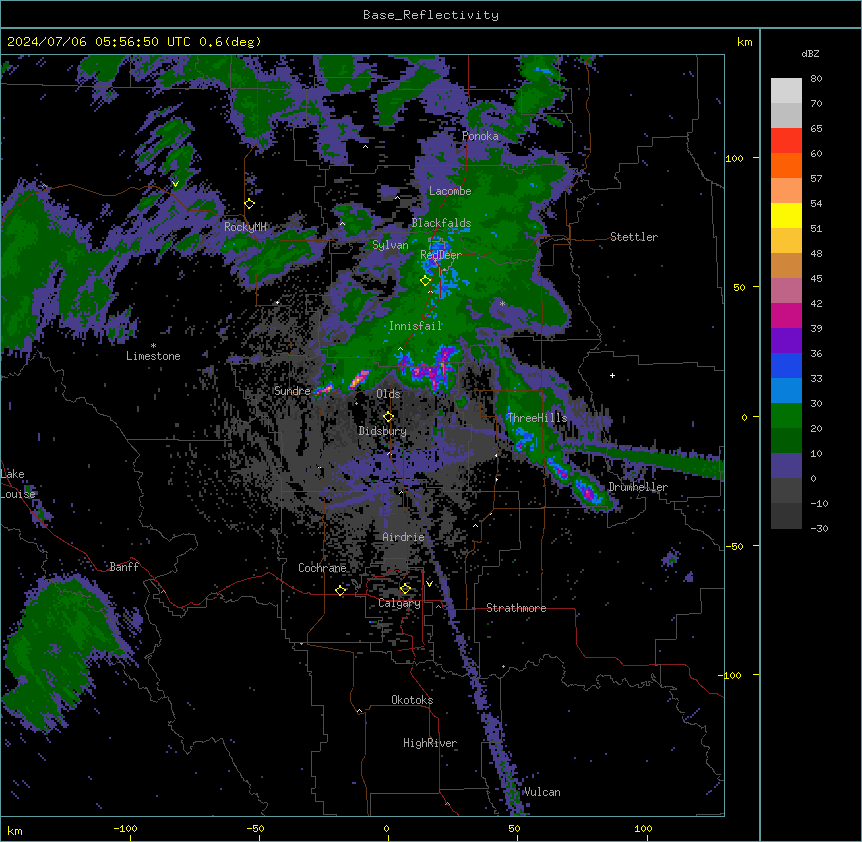The width and height of the screenshot is (862, 842).
Task: Pick the light blue 30-33 dBZ legend swatch
Action: [x=786, y=391]
